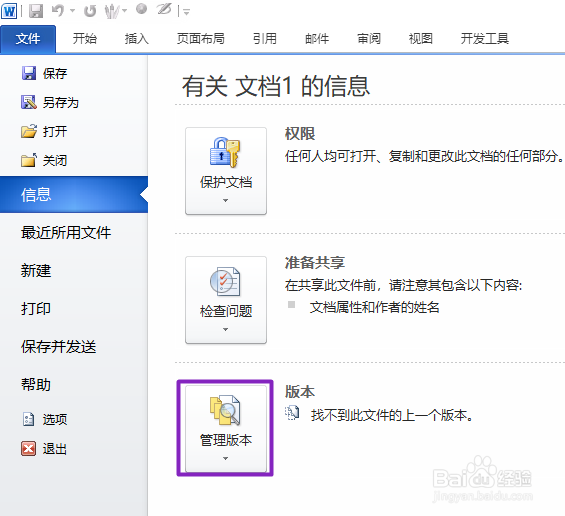
Task: Switch to the 页面布局 ribbon tab
Action: click(x=201, y=39)
